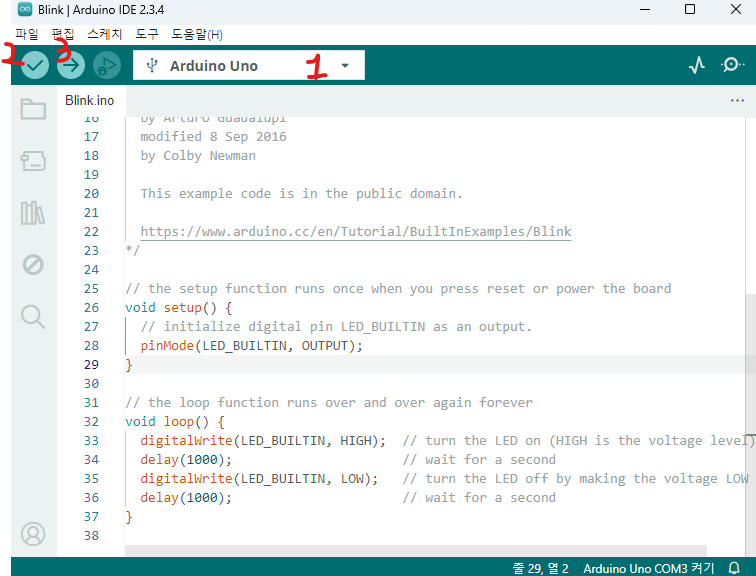The image size is (756, 576).
Task: Open the 도움말(H) menu
Action: [197, 34]
